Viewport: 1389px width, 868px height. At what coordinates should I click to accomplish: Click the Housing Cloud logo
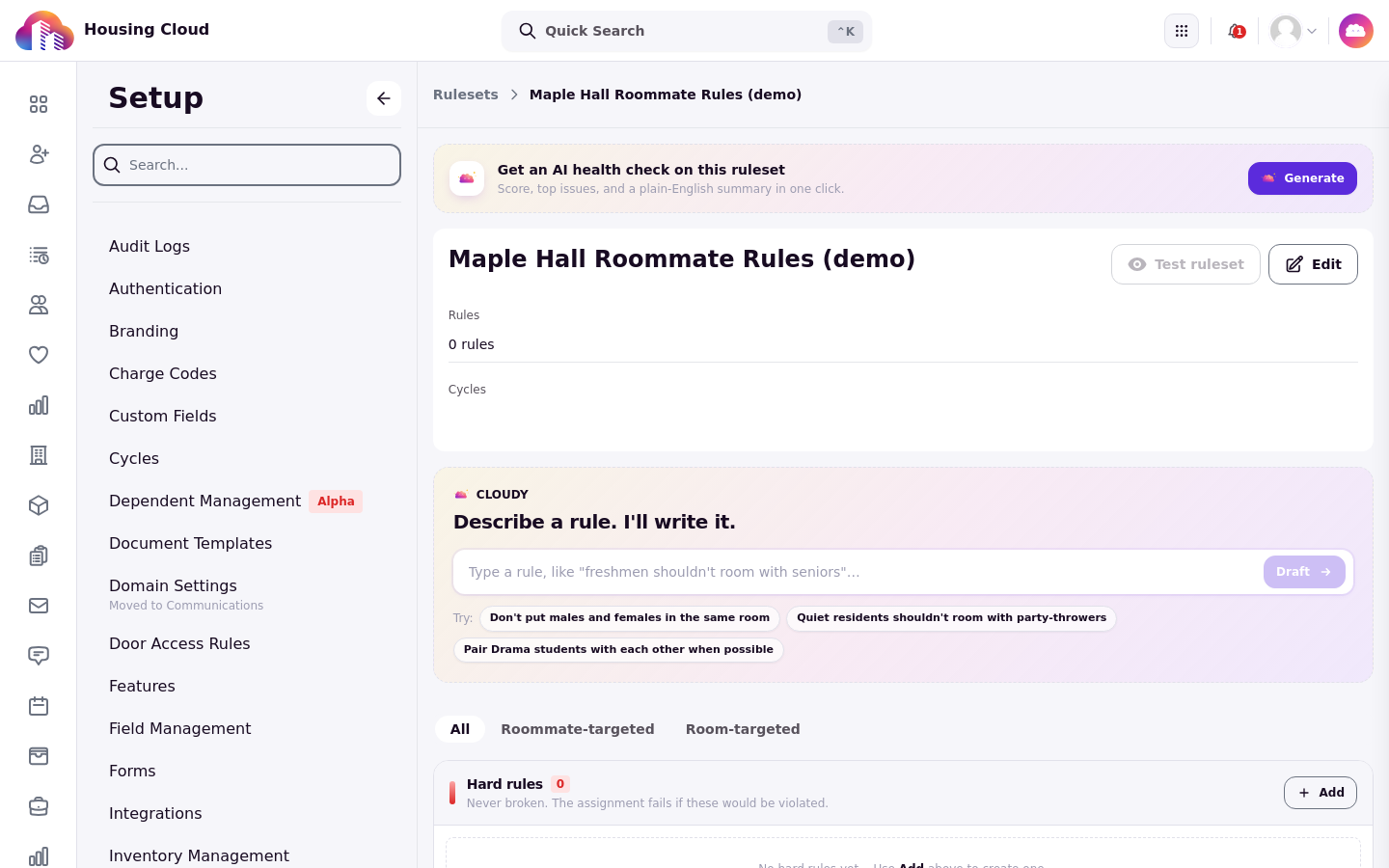pos(44,31)
